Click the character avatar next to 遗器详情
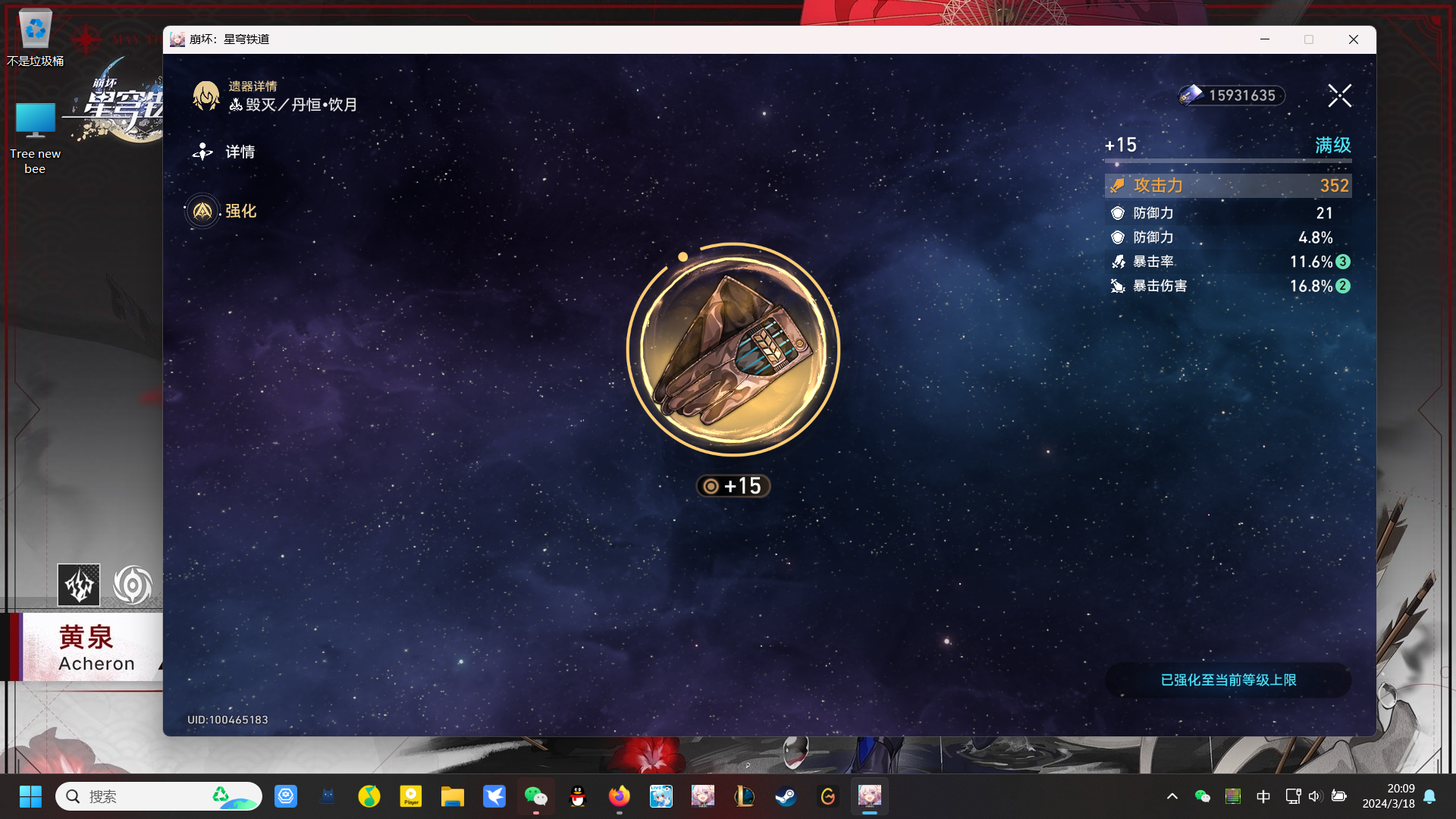 click(206, 96)
